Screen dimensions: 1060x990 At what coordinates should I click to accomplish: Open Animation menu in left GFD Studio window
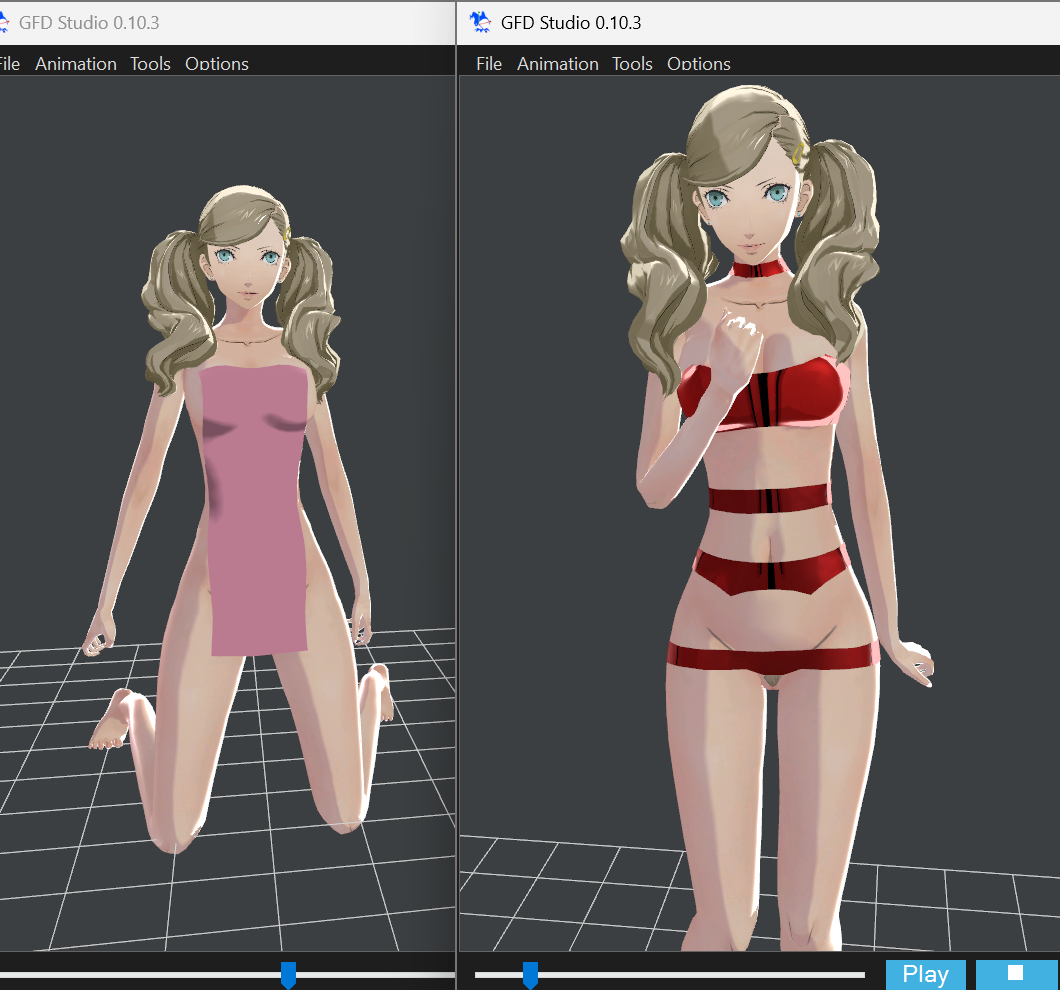(x=76, y=64)
